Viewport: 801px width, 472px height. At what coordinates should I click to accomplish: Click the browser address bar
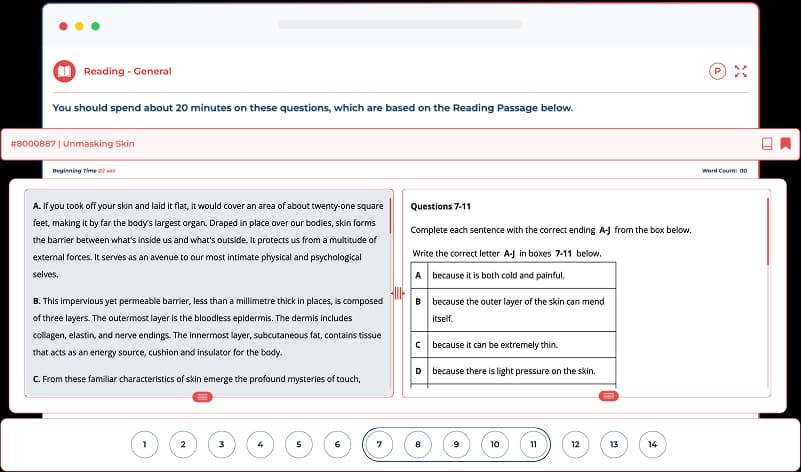pos(400,24)
